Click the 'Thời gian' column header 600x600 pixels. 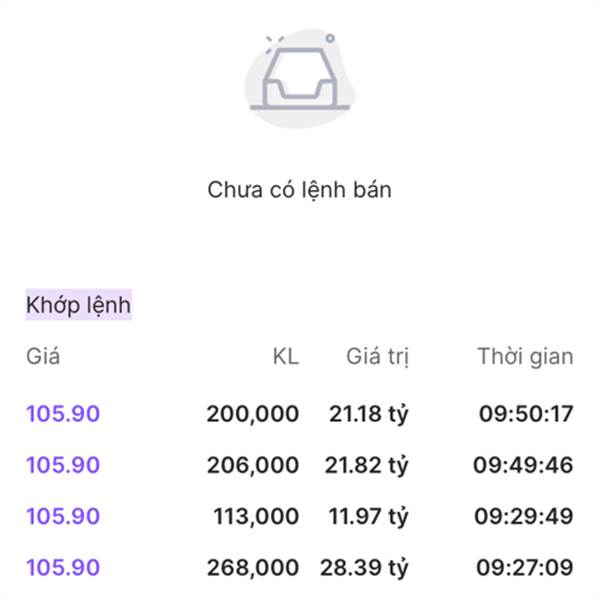[525, 356]
